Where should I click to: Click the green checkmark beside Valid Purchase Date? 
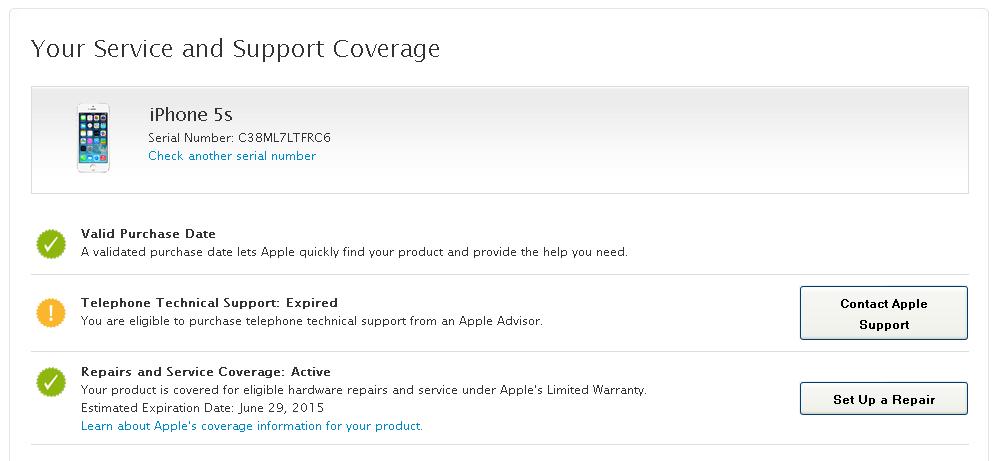pos(51,243)
